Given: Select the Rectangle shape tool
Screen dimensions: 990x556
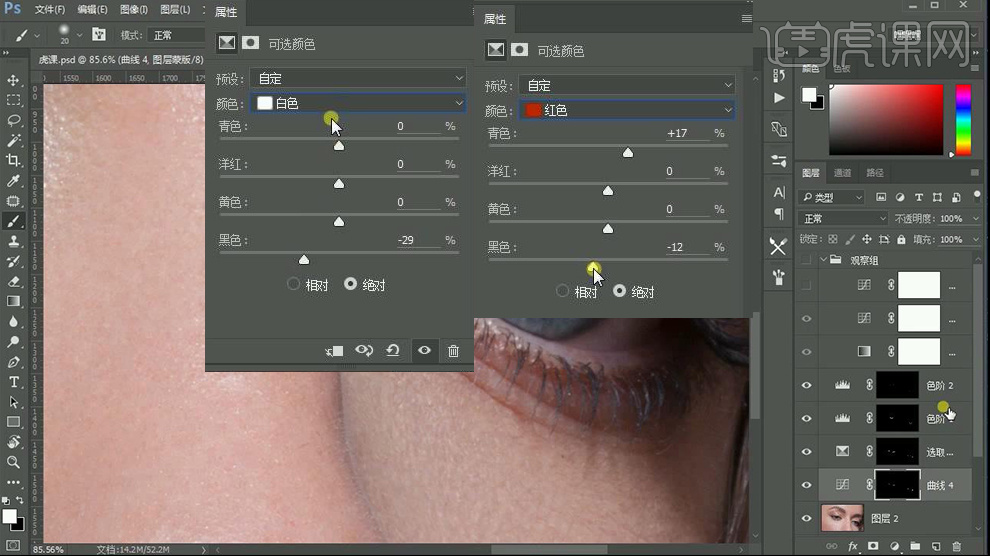Looking at the screenshot, I should tap(13, 422).
